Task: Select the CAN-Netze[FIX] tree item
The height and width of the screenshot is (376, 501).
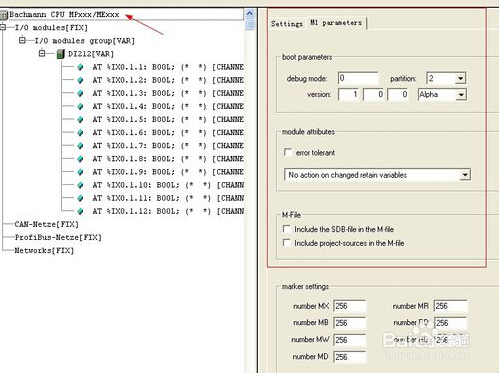Action: [46, 224]
